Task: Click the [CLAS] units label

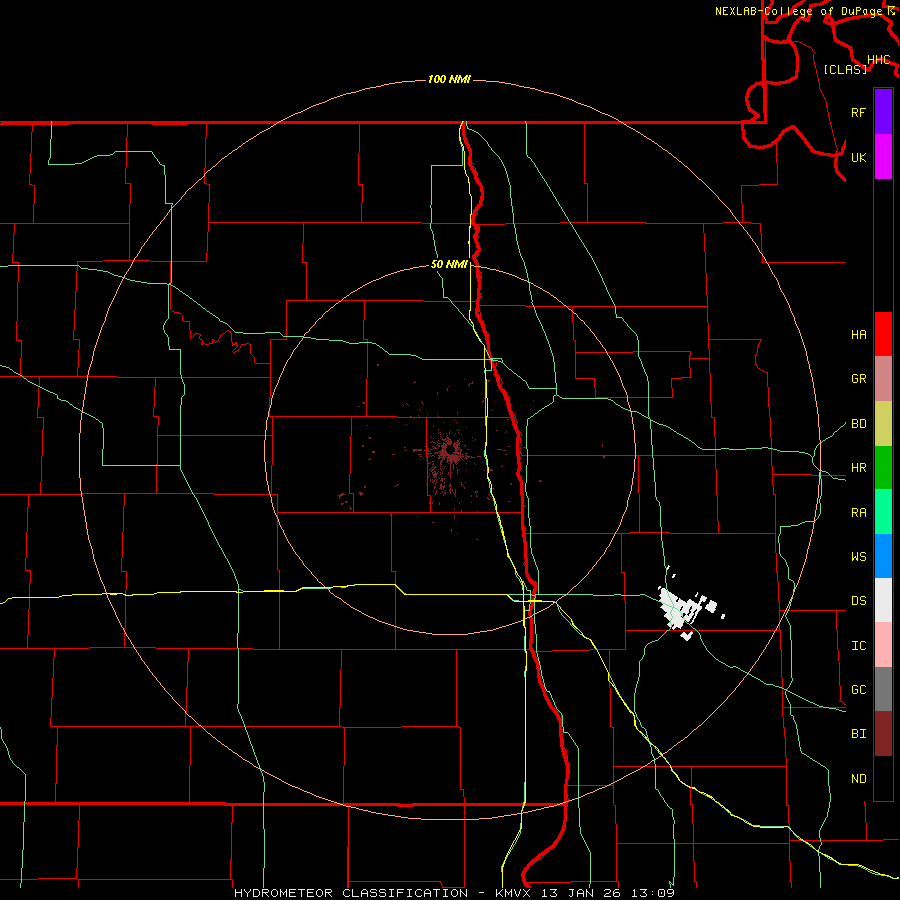Action: 845,69
